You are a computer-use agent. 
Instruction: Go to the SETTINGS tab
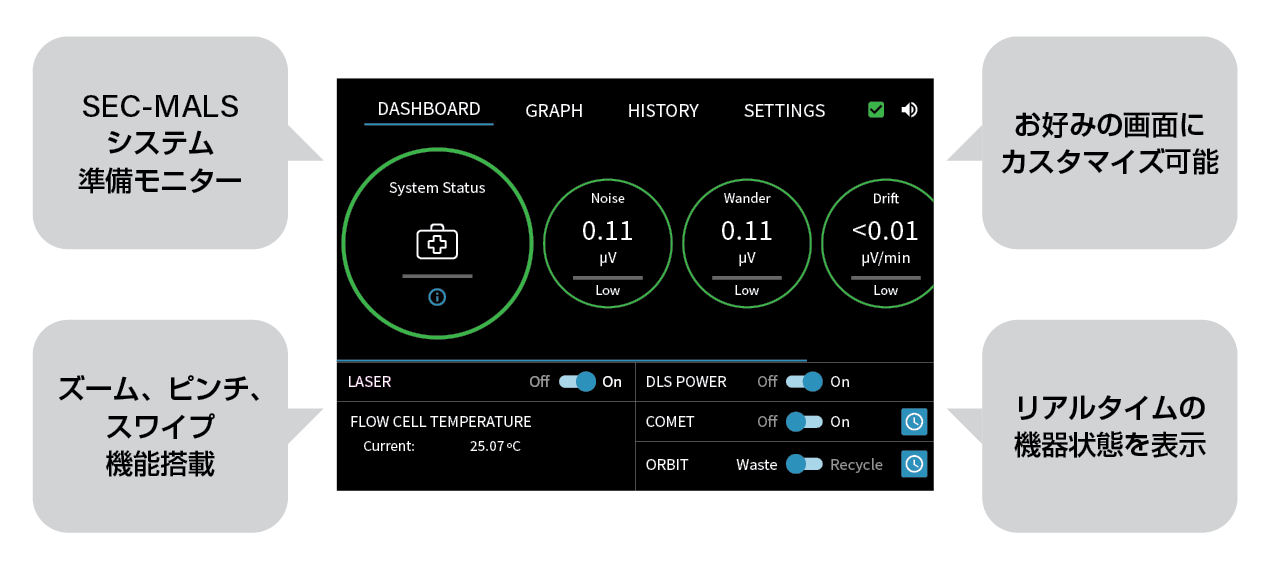[784, 111]
